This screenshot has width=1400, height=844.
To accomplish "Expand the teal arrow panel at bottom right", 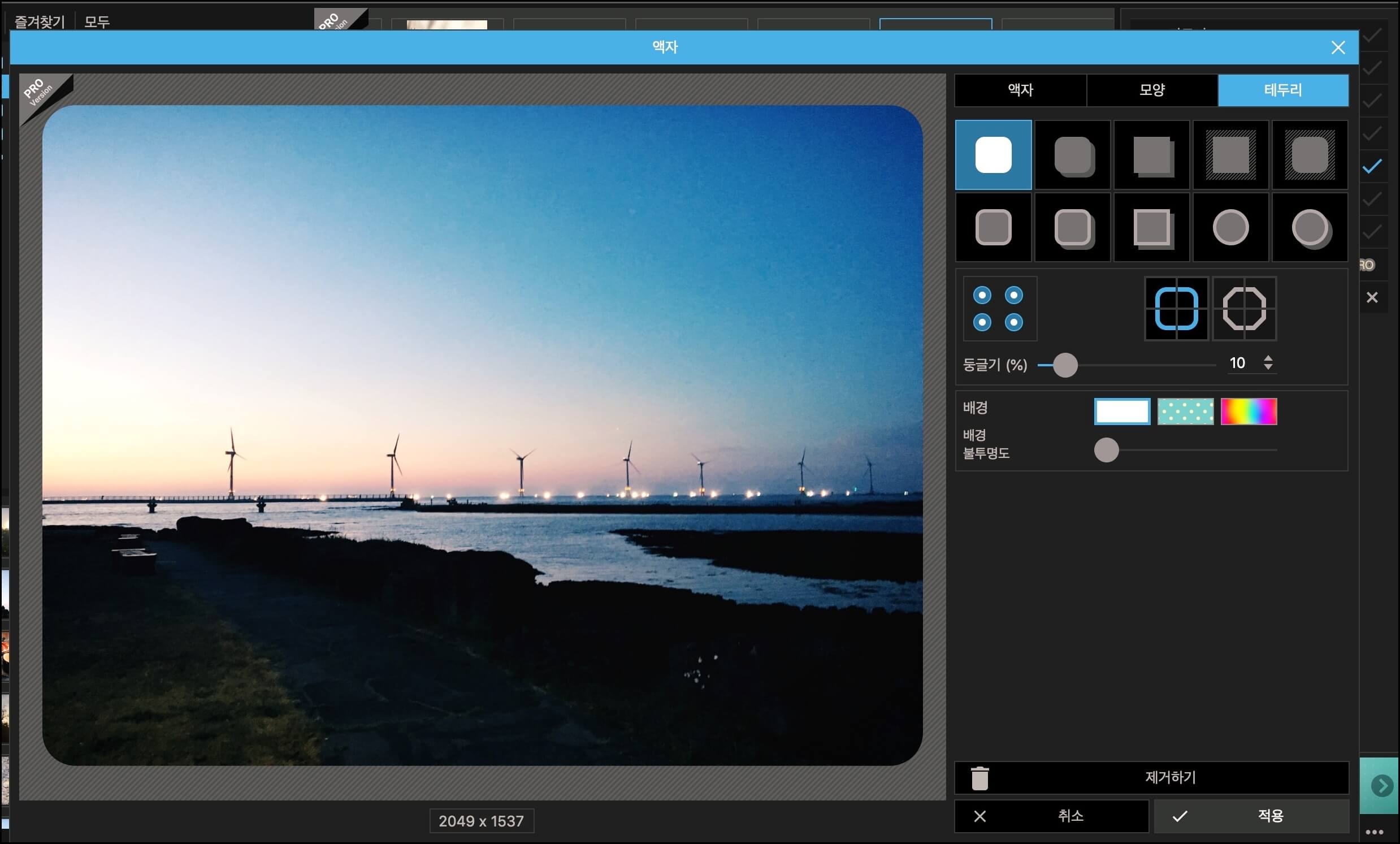I will [x=1381, y=785].
